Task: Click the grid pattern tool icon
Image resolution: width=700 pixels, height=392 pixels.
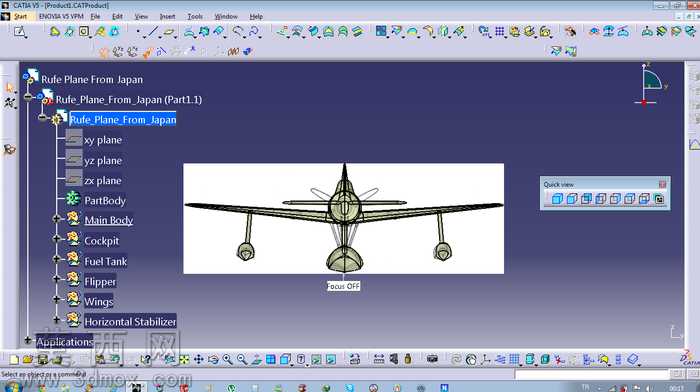Action: pos(500,31)
